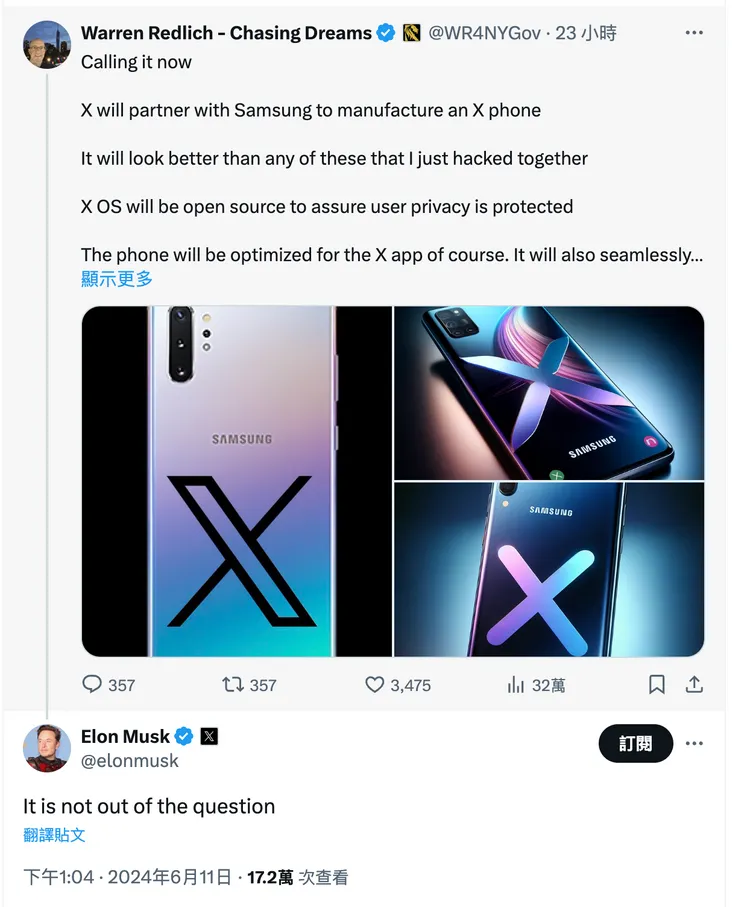
Task: Click the 訂閱 subscribe button
Action: (635, 744)
